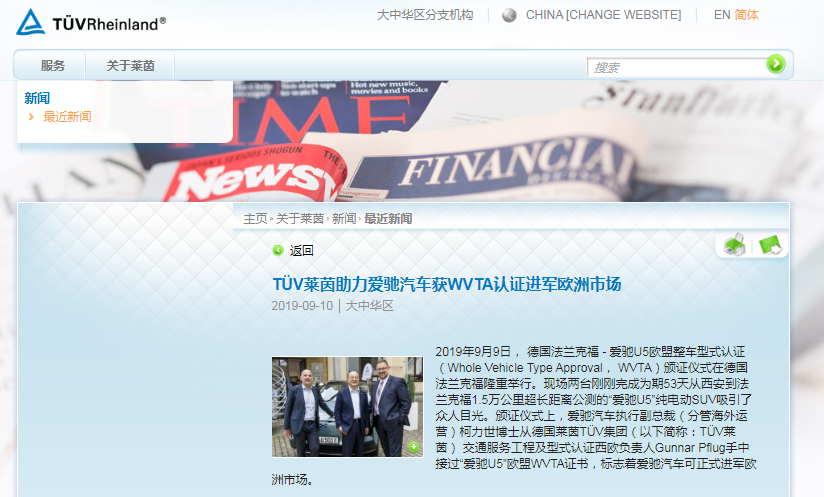
Task: Open the 关于莱茵 menu
Action: click(130, 66)
